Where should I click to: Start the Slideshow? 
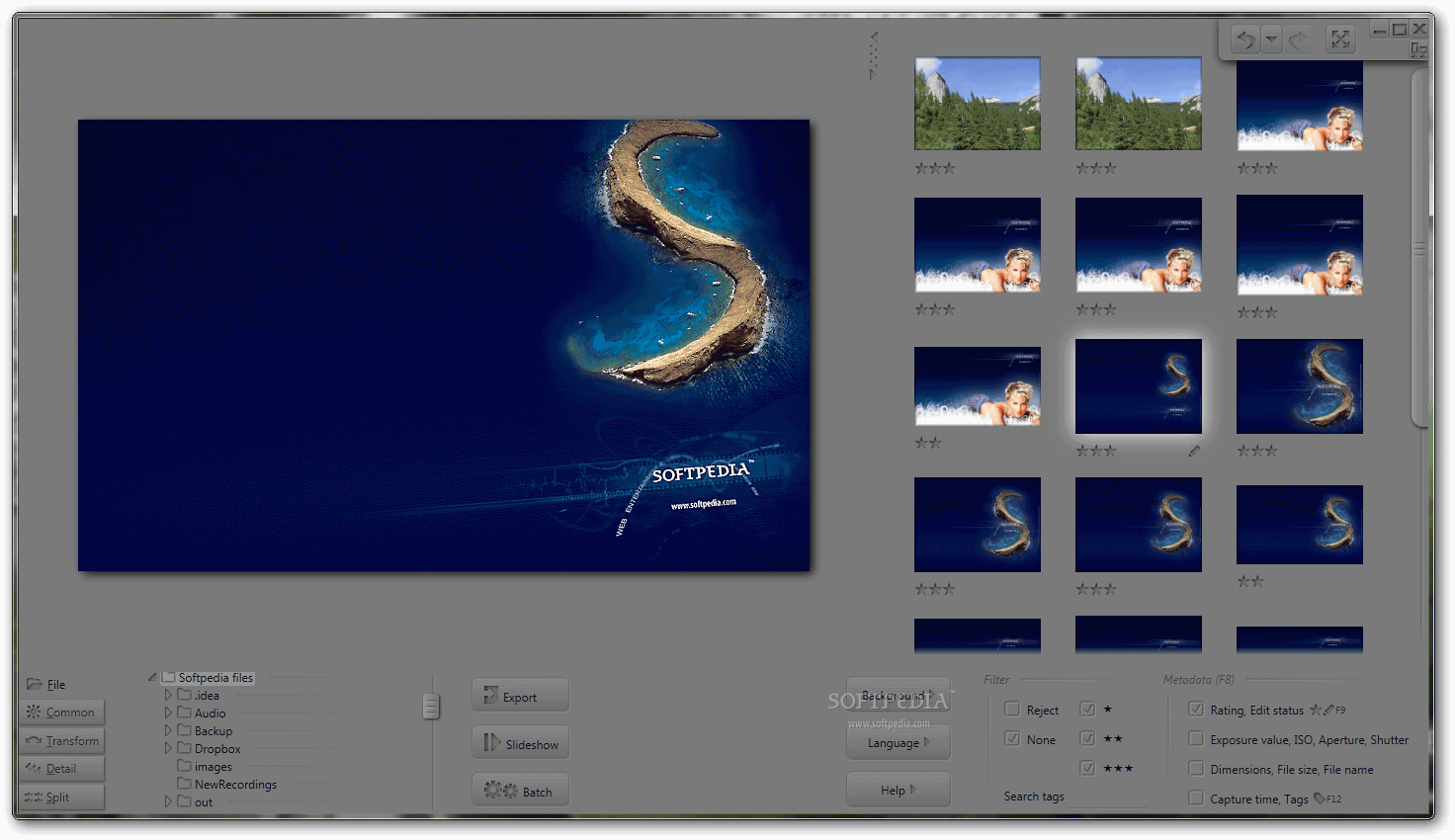pyautogui.click(x=520, y=743)
